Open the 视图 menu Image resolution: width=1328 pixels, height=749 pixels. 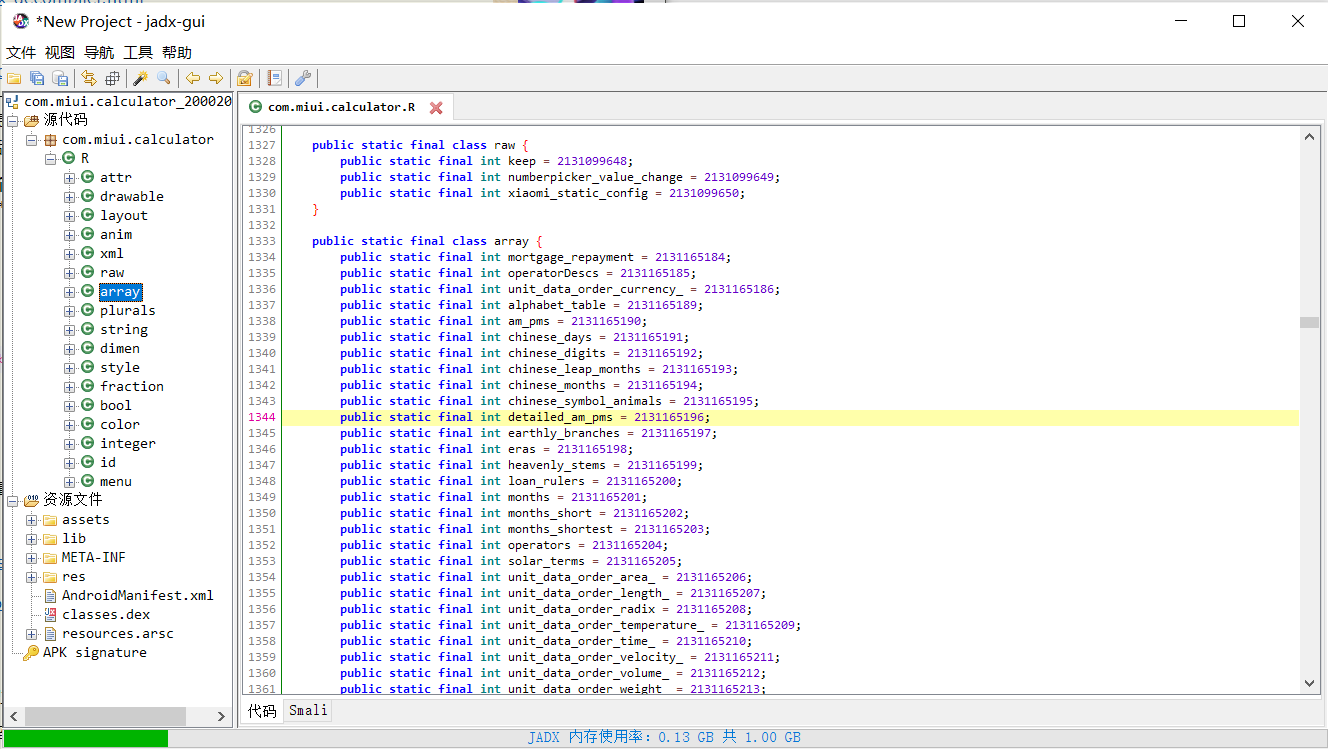coord(60,52)
